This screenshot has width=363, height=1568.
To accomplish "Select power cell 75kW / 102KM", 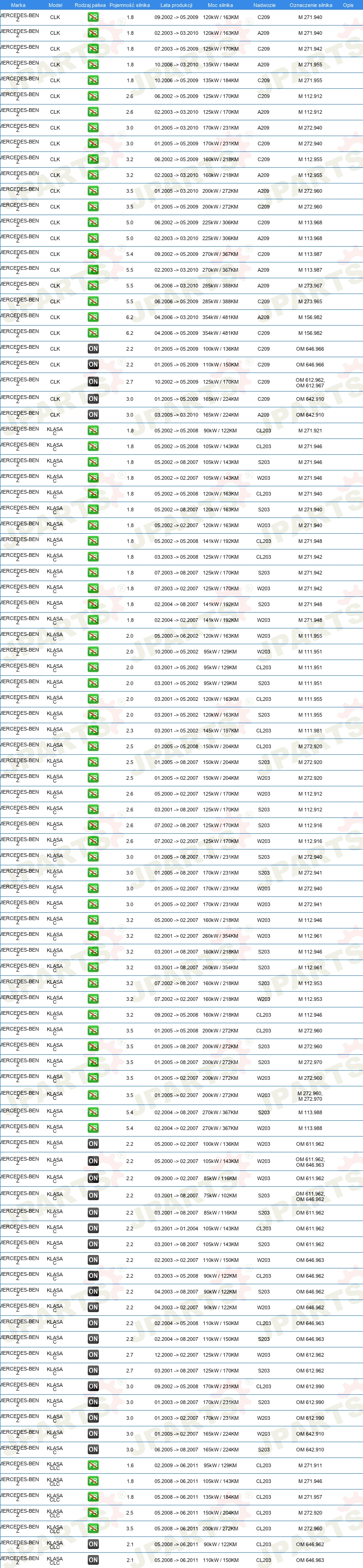I will tap(220, 1196).
